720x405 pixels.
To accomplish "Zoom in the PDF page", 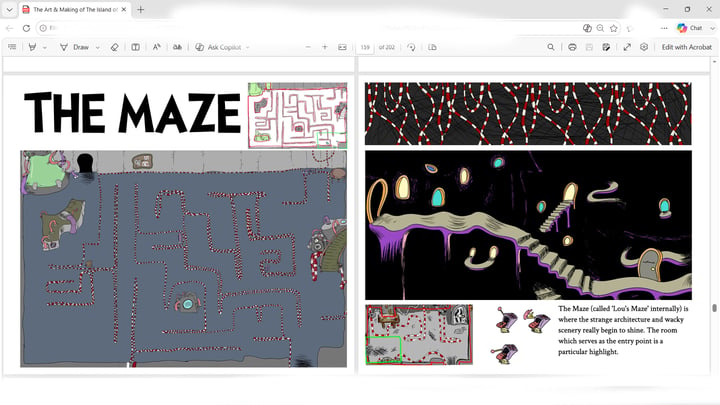I will (x=325, y=47).
